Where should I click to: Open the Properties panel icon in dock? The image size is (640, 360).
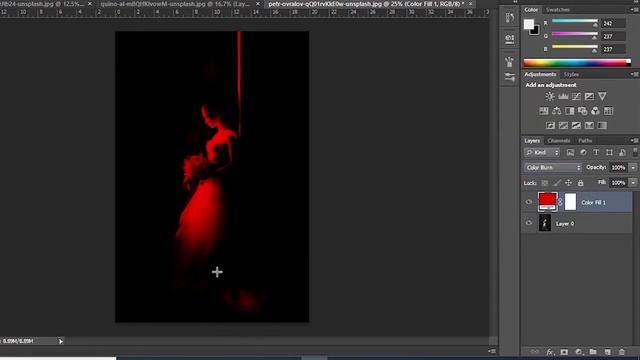click(x=510, y=39)
